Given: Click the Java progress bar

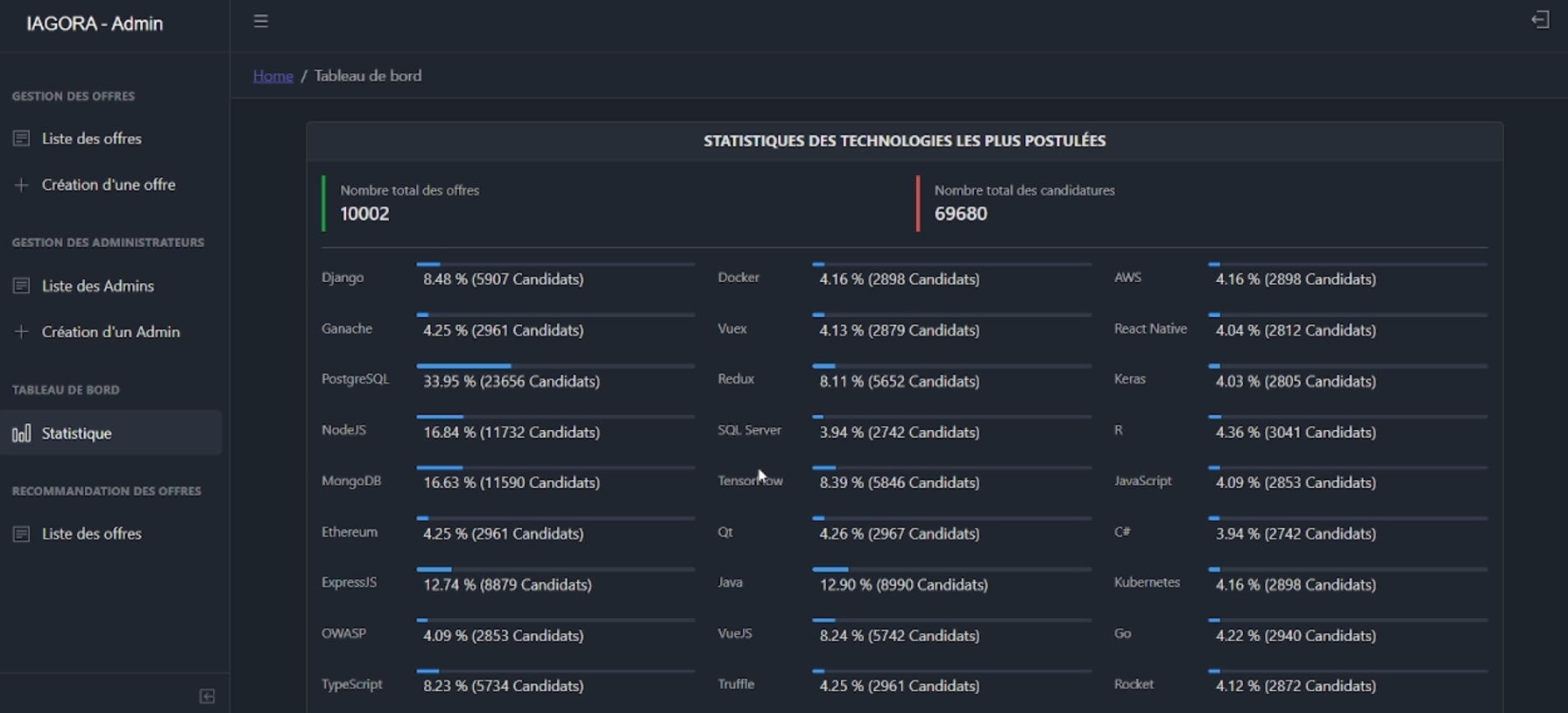Looking at the screenshot, I should 952,569.
